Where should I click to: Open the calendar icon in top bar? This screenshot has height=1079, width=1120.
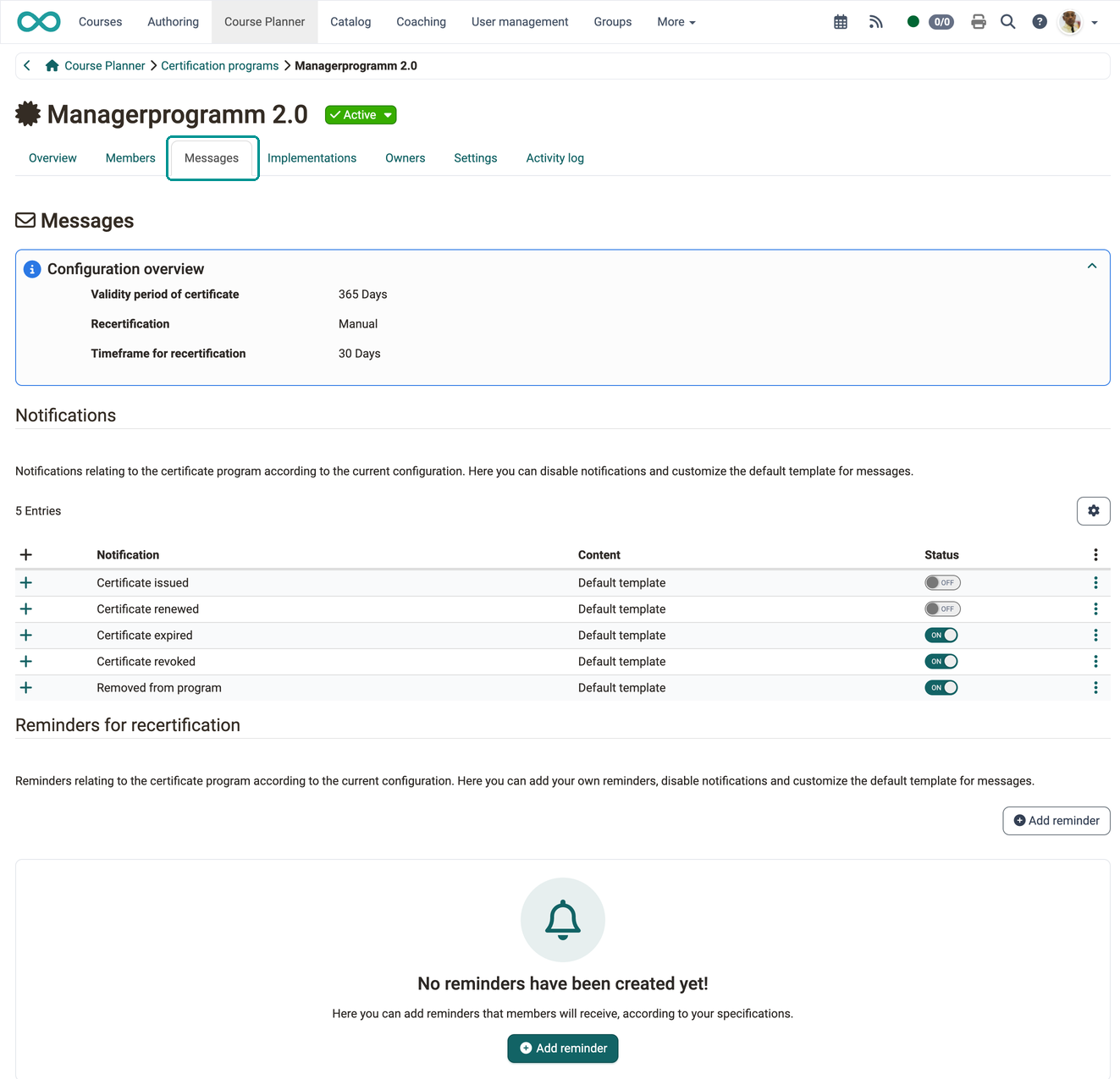tap(841, 22)
